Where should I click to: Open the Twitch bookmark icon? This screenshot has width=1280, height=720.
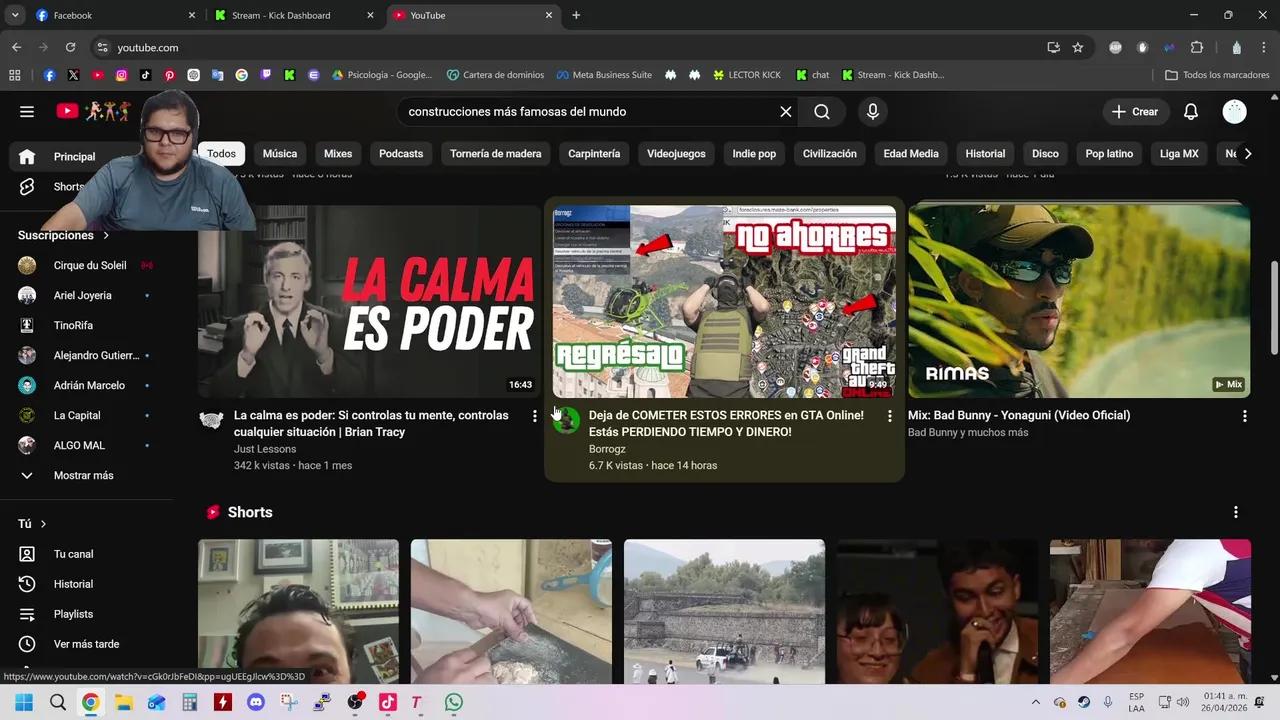click(265, 75)
